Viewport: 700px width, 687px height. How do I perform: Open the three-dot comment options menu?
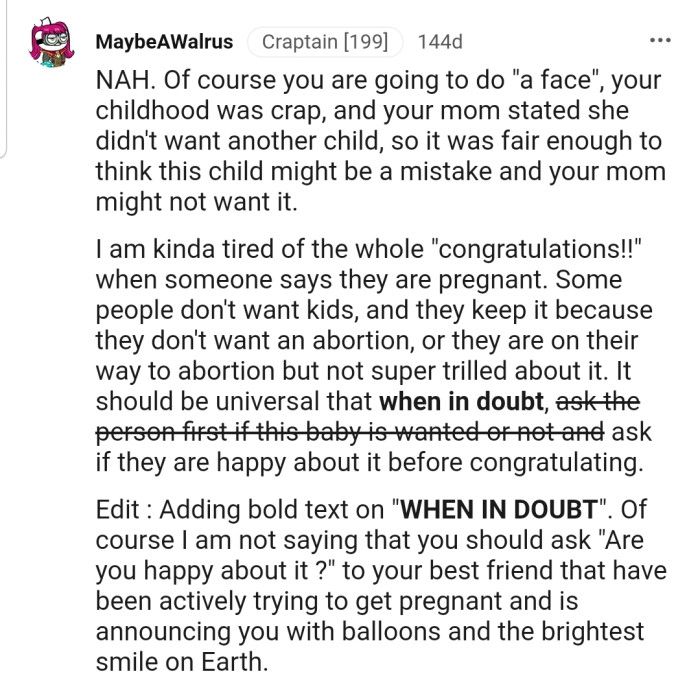[x=660, y=42]
